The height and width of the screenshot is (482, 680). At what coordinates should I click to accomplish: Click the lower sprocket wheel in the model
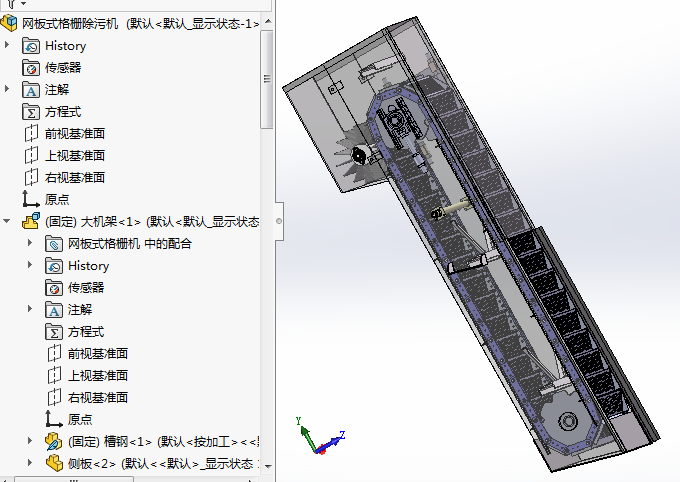click(568, 420)
